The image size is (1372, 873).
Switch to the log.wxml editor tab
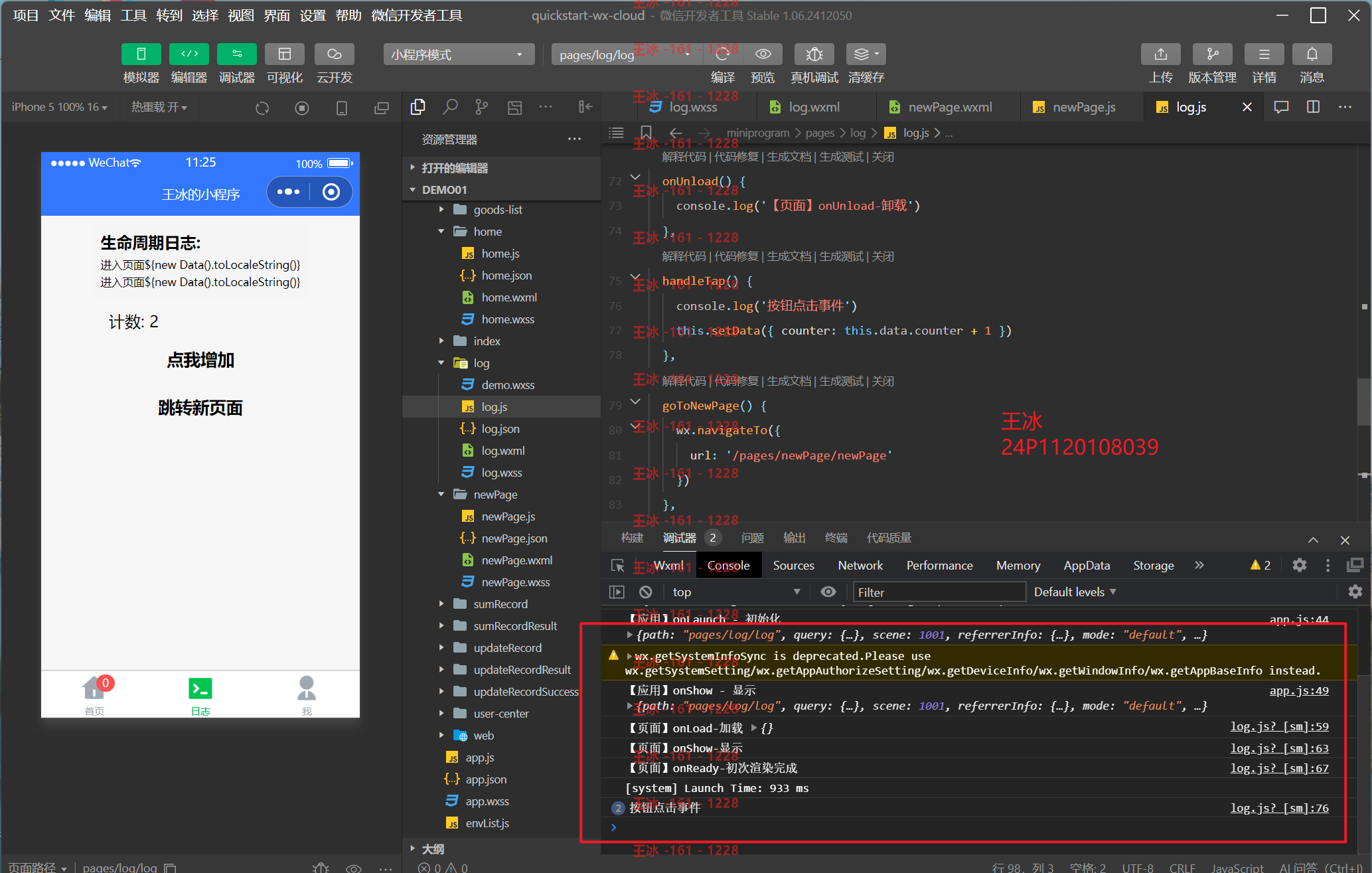coord(814,107)
